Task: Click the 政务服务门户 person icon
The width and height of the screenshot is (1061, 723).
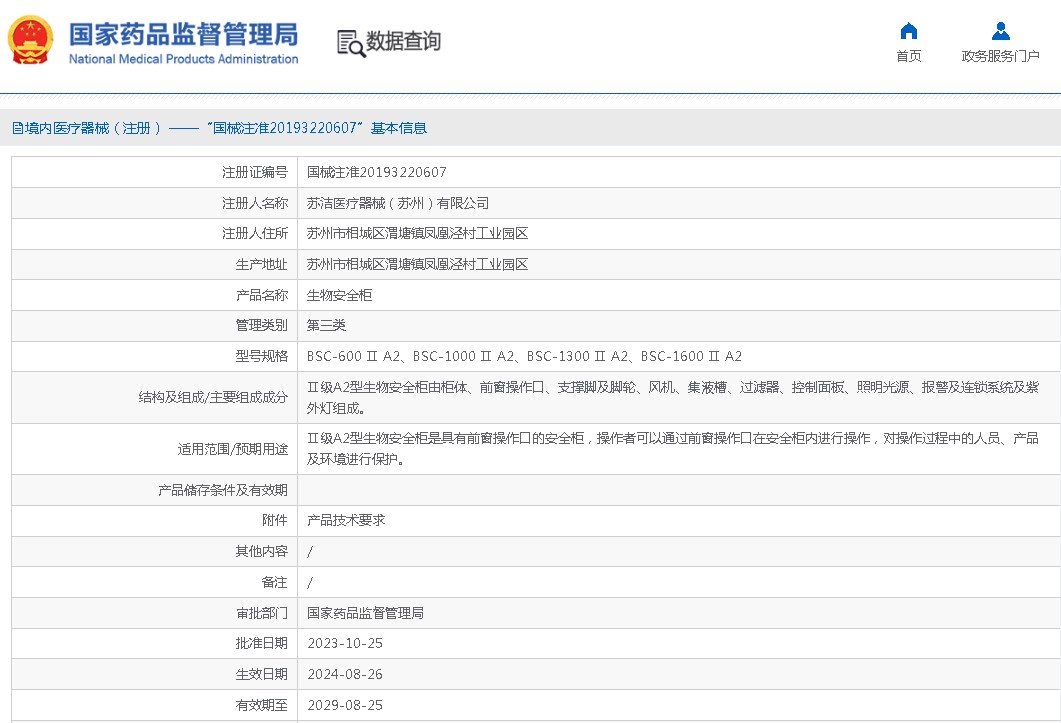Action: (x=1000, y=30)
